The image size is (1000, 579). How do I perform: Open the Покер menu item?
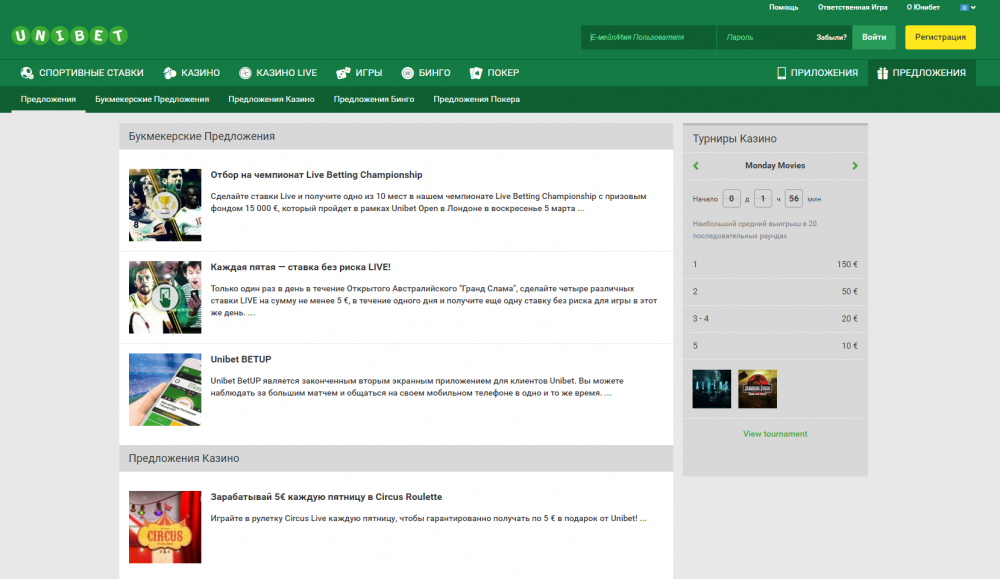point(503,73)
